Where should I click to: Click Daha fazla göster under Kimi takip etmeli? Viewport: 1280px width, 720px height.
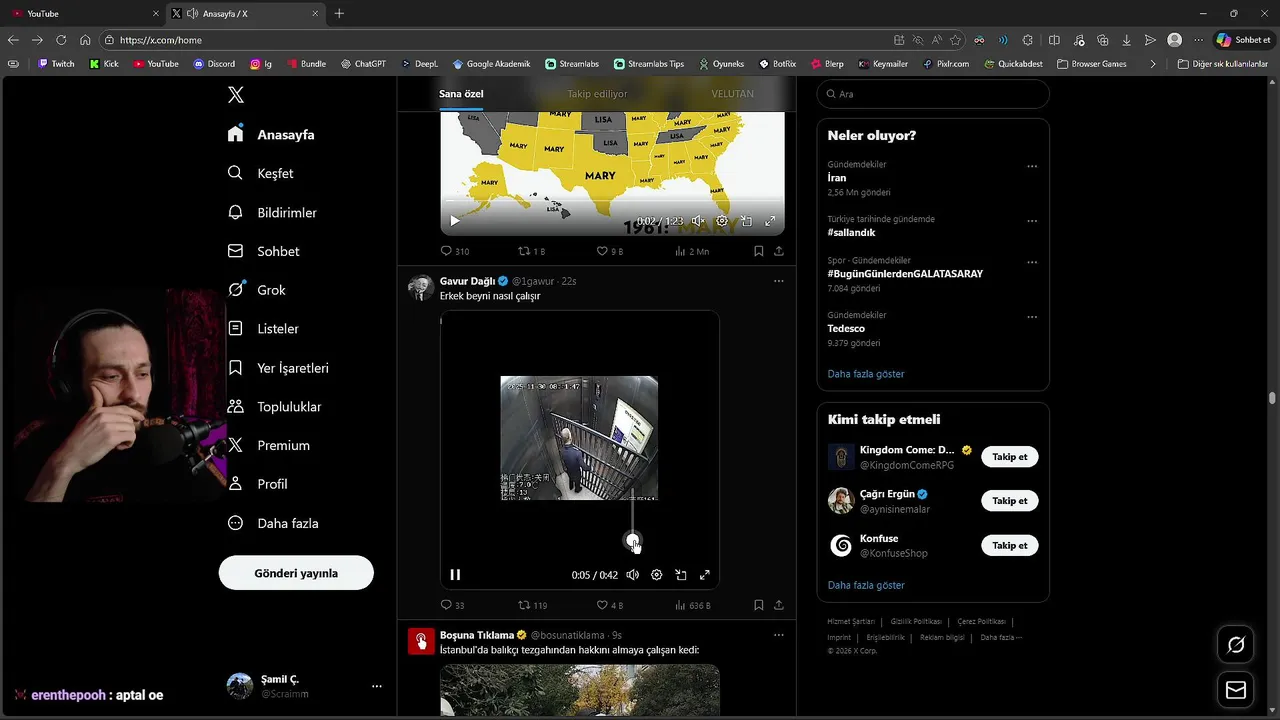[x=866, y=585]
